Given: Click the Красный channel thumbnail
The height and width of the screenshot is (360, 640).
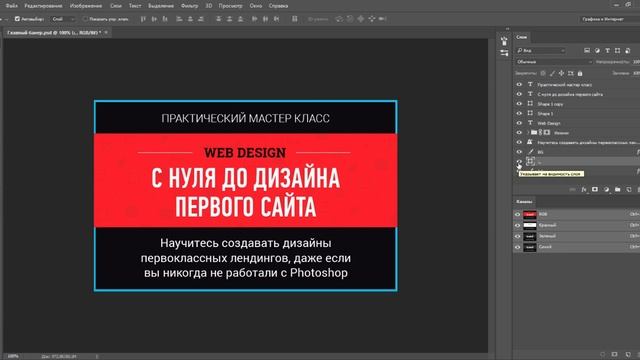Looking at the screenshot, I should pos(530,225).
